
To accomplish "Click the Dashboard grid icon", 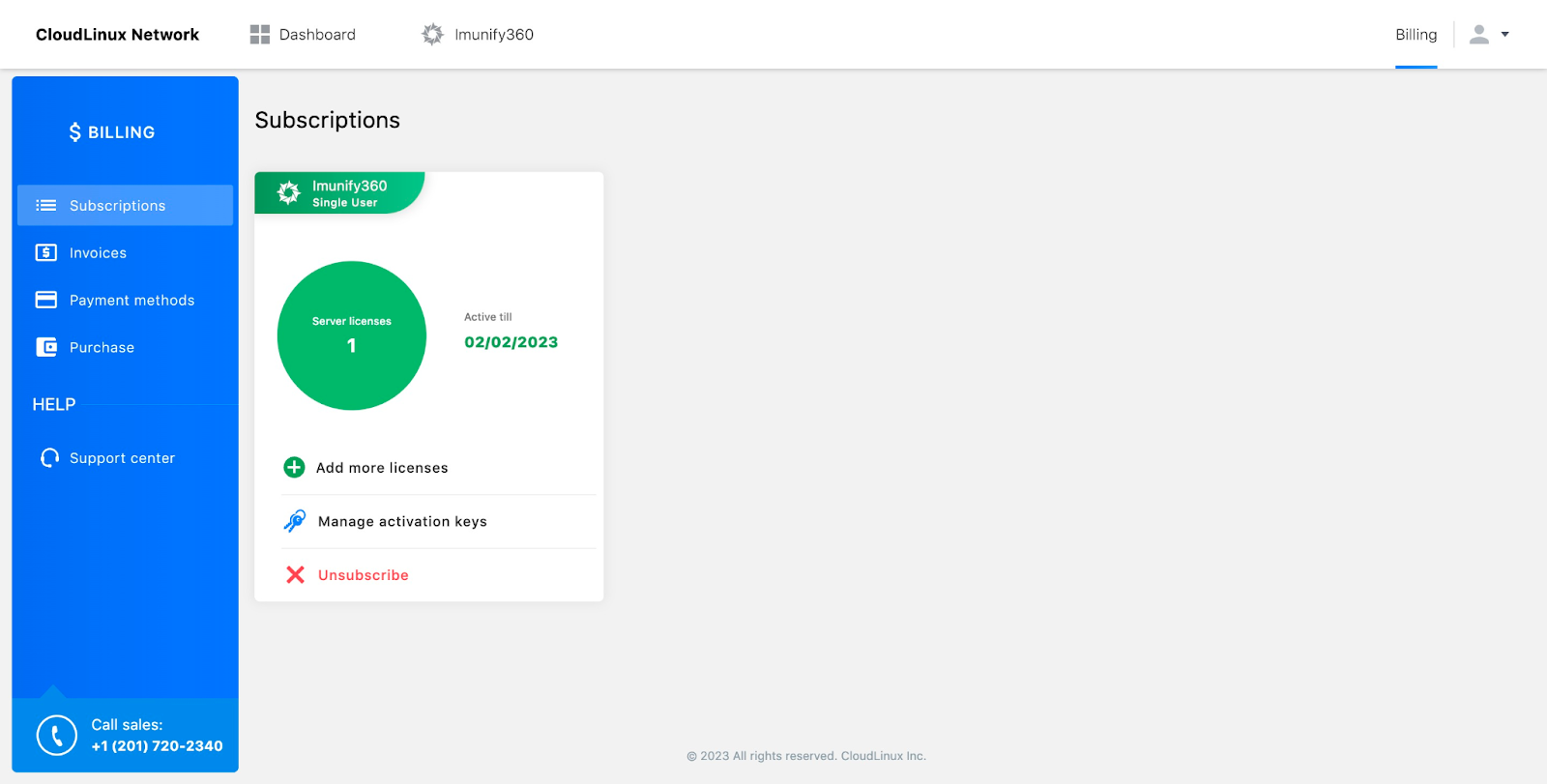I will click(x=259, y=35).
